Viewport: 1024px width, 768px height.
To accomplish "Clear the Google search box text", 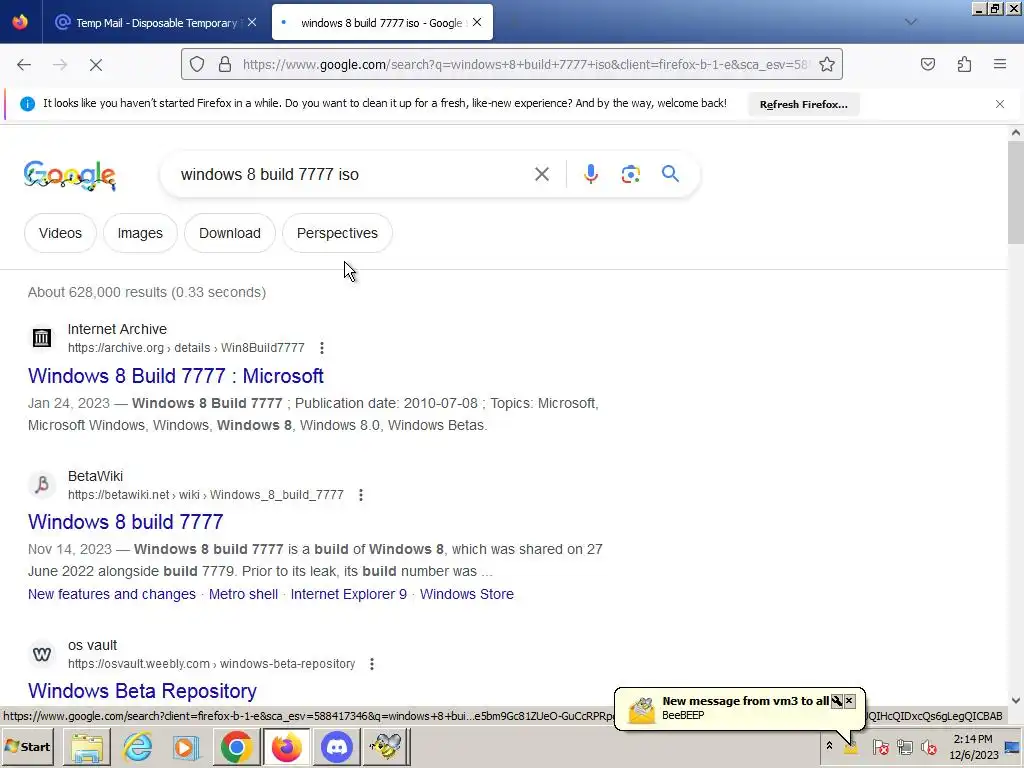I will 542,174.
